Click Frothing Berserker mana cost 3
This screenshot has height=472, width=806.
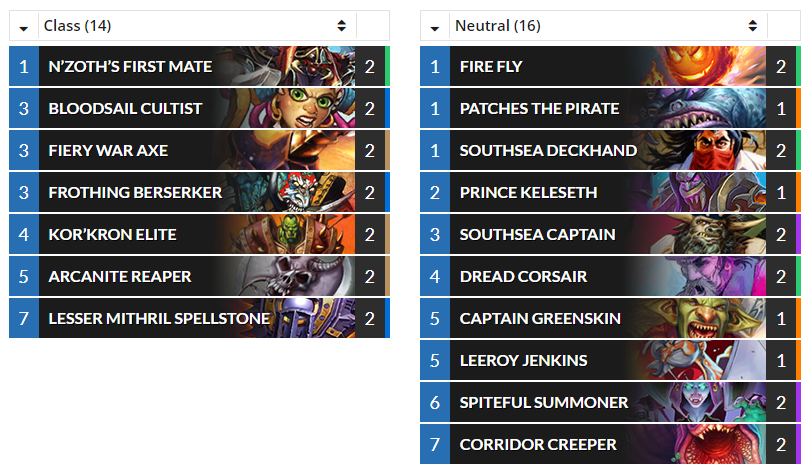[x=24, y=193]
